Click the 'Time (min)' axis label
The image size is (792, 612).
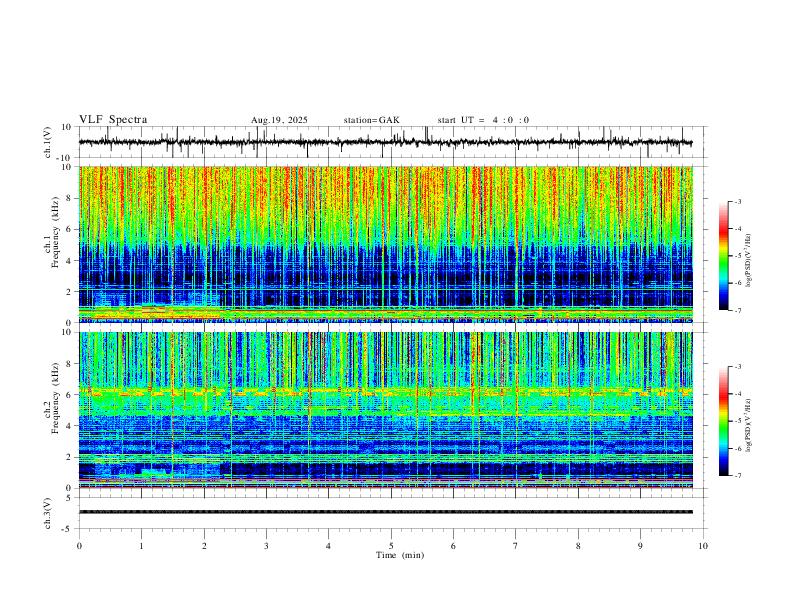coord(400,555)
